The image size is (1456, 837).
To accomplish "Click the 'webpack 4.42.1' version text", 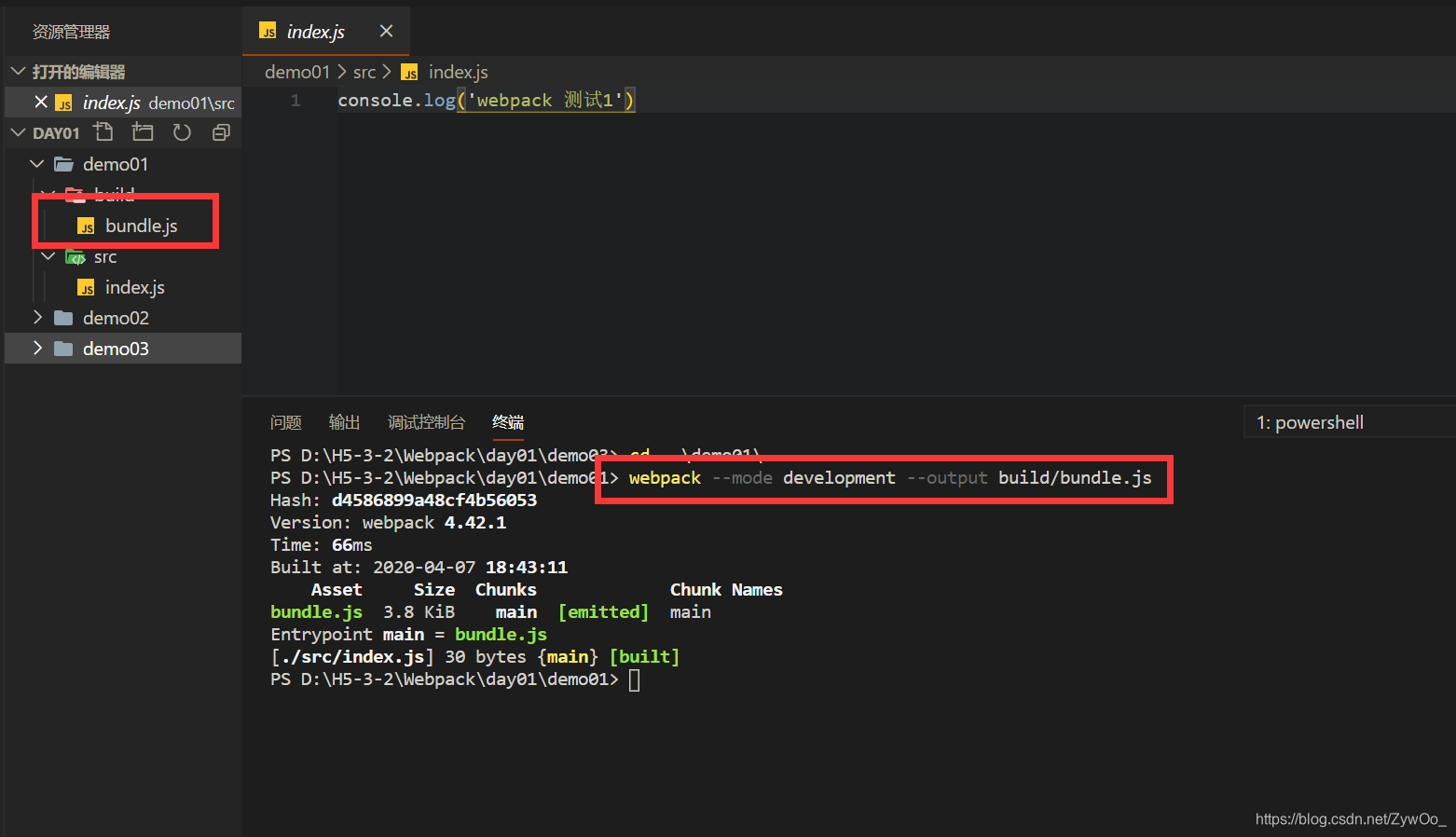I will click(434, 522).
